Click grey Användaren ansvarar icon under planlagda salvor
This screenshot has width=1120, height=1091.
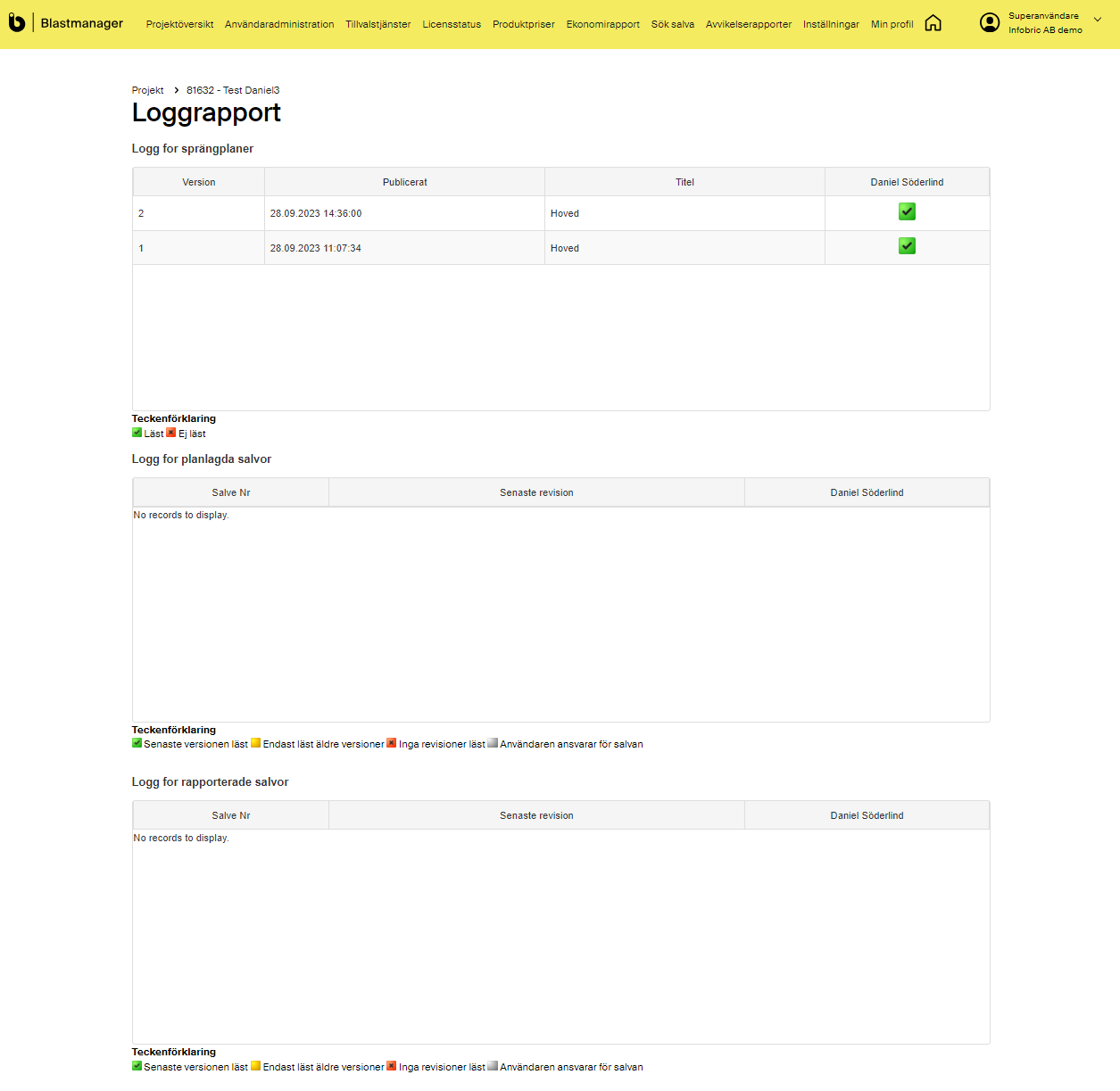coord(493,743)
